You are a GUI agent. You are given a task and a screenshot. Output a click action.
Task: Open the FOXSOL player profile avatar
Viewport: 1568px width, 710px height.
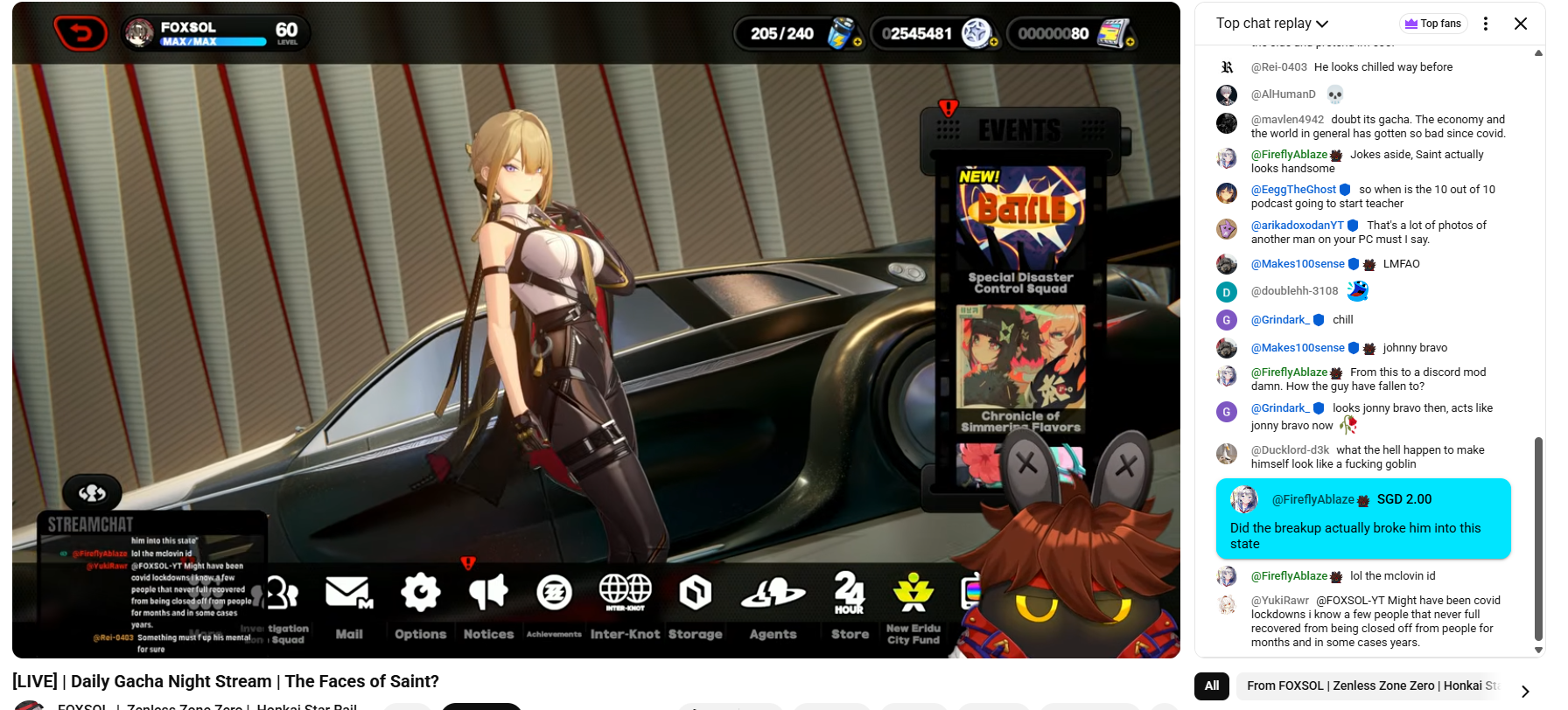point(139,33)
